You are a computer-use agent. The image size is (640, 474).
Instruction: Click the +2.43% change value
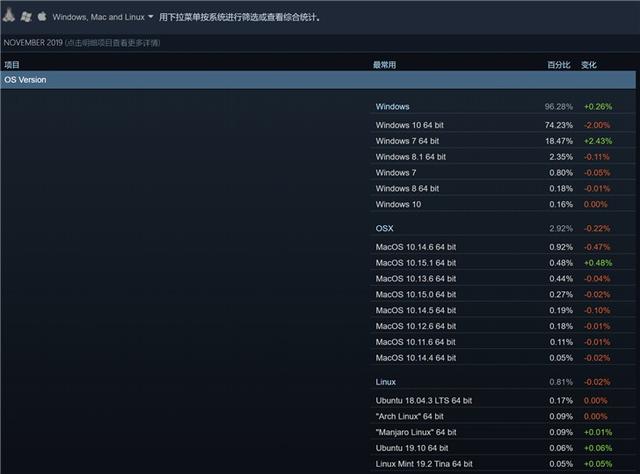[x=598, y=141]
